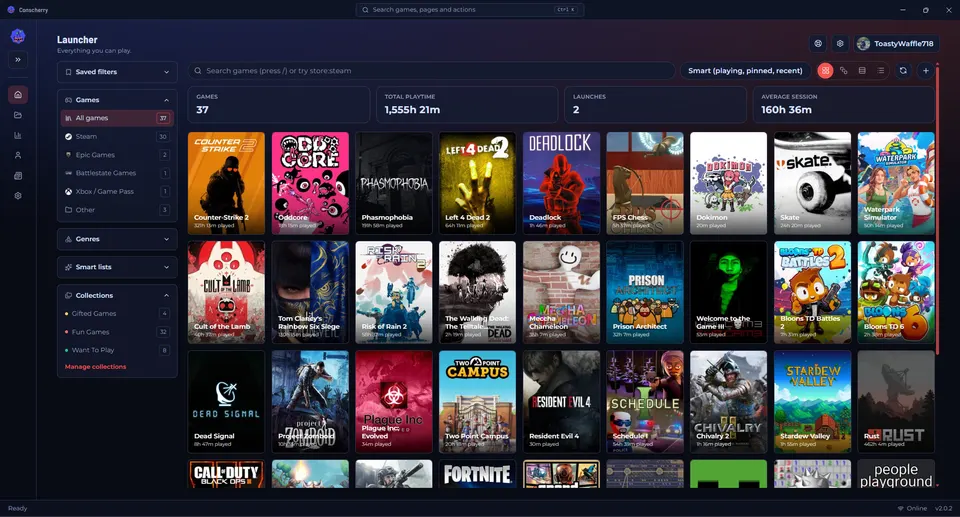Switch to the grid view layout
This screenshot has width=960, height=517.
point(825,70)
